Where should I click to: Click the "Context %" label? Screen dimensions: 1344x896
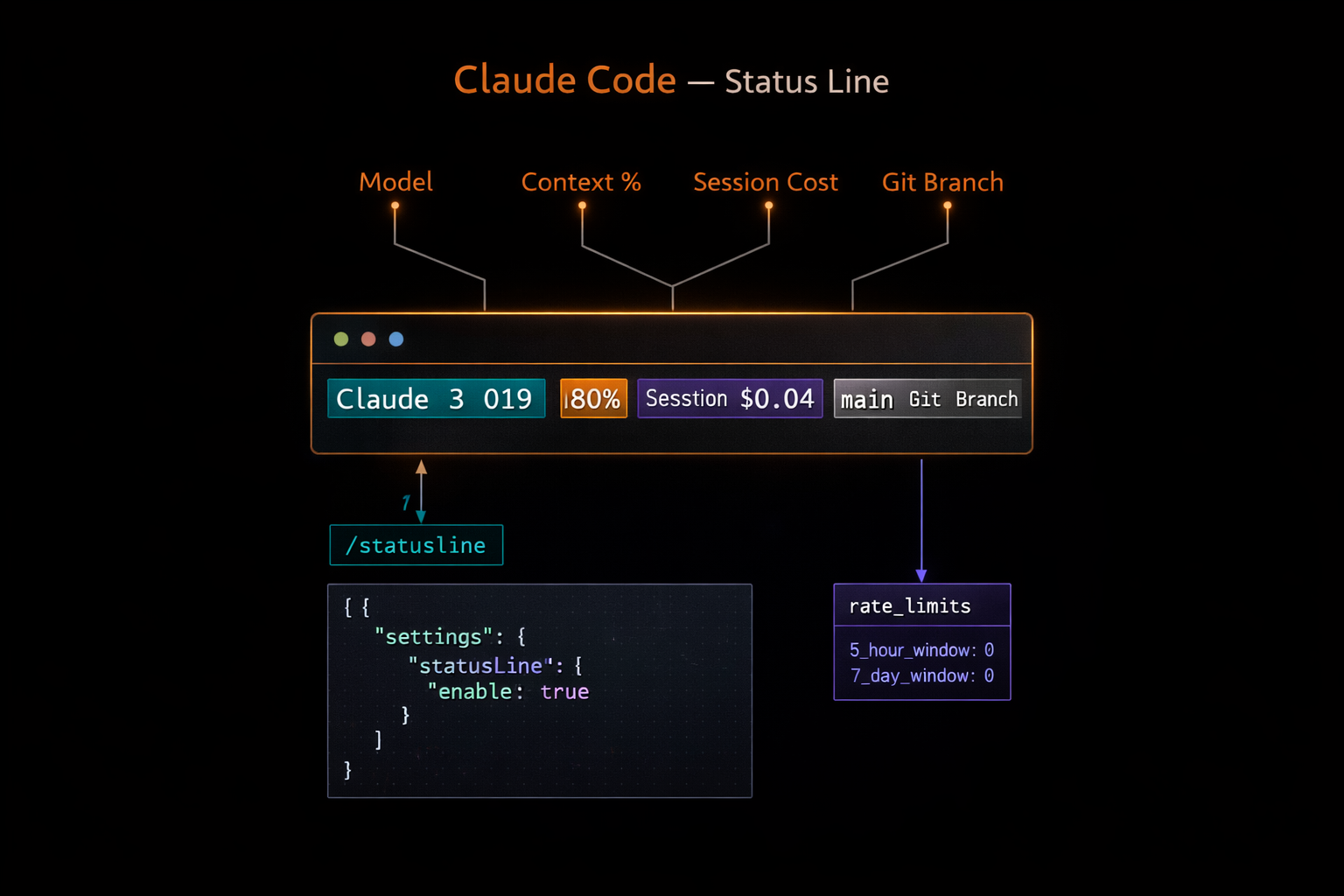coord(581,182)
